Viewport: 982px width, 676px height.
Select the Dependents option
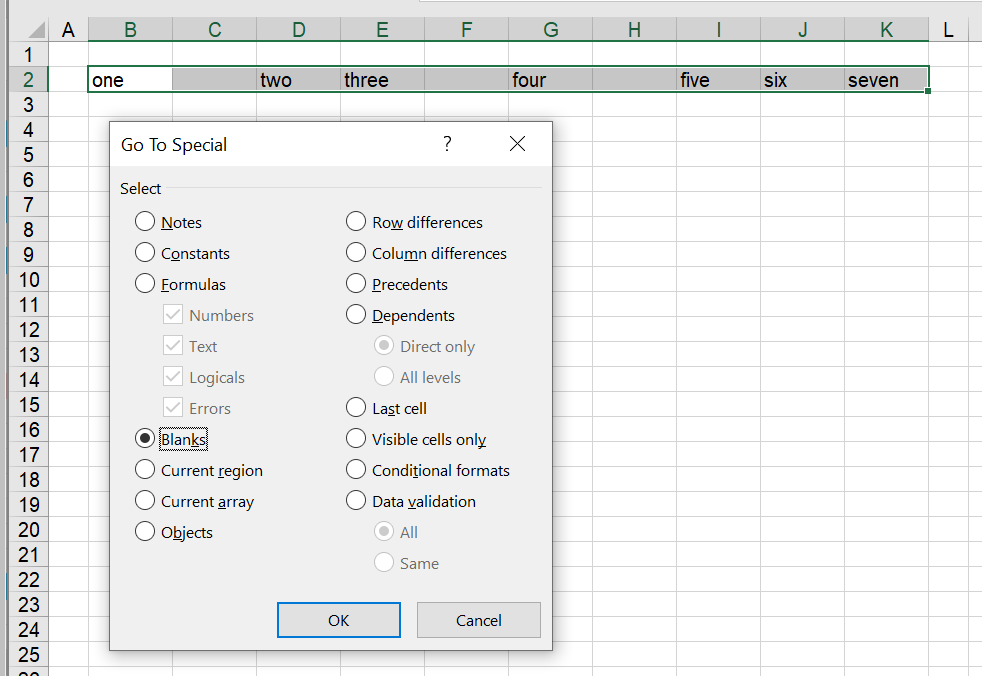click(x=356, y=315)
